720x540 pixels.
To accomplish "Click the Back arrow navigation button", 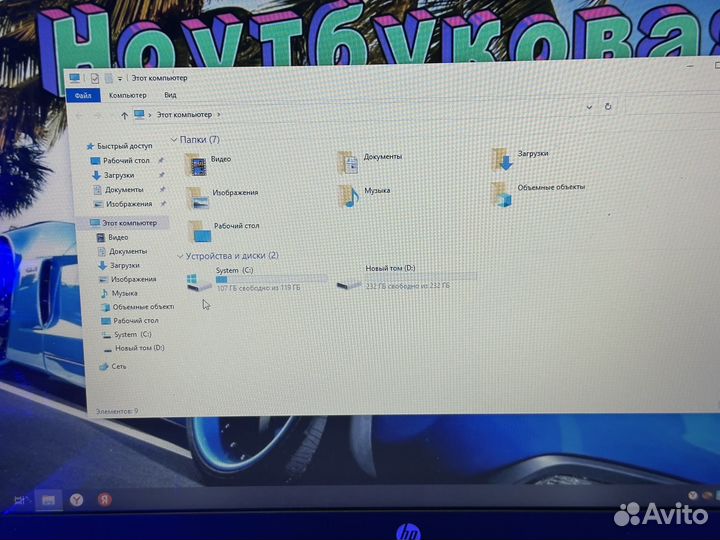I will pyautogui.click(x=80, y=116).
